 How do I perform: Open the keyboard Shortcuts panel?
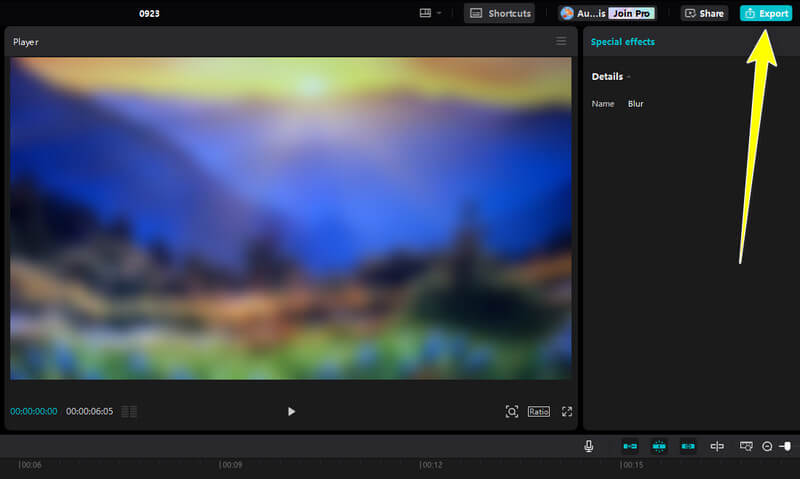click(500, 13)
